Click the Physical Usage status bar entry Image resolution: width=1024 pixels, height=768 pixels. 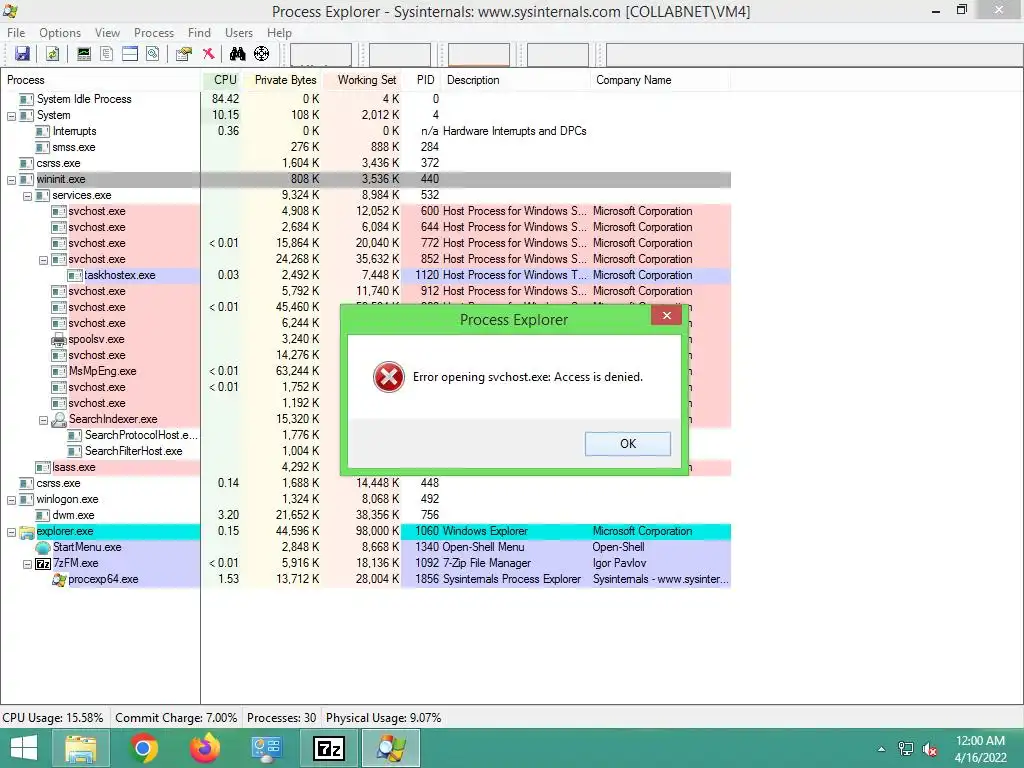pos(383,718)
